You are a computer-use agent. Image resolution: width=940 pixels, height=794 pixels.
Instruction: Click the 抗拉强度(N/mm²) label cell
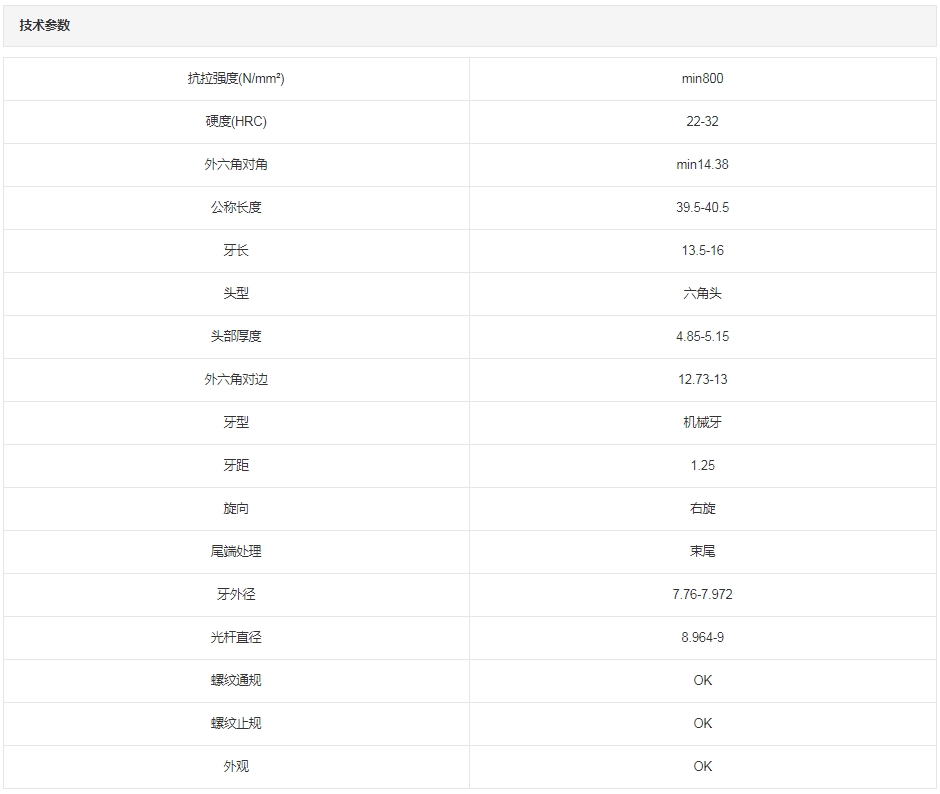click(x=236, y=79)
